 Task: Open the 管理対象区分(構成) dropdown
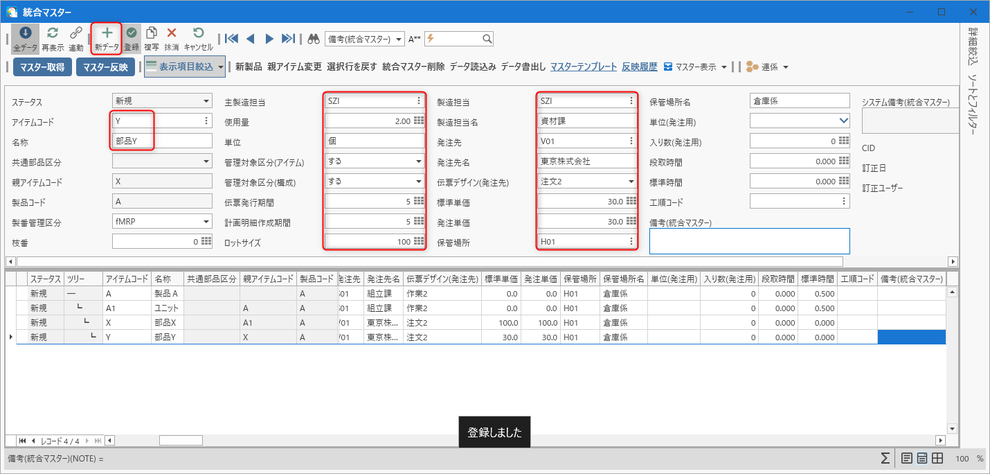pos(419,182)
